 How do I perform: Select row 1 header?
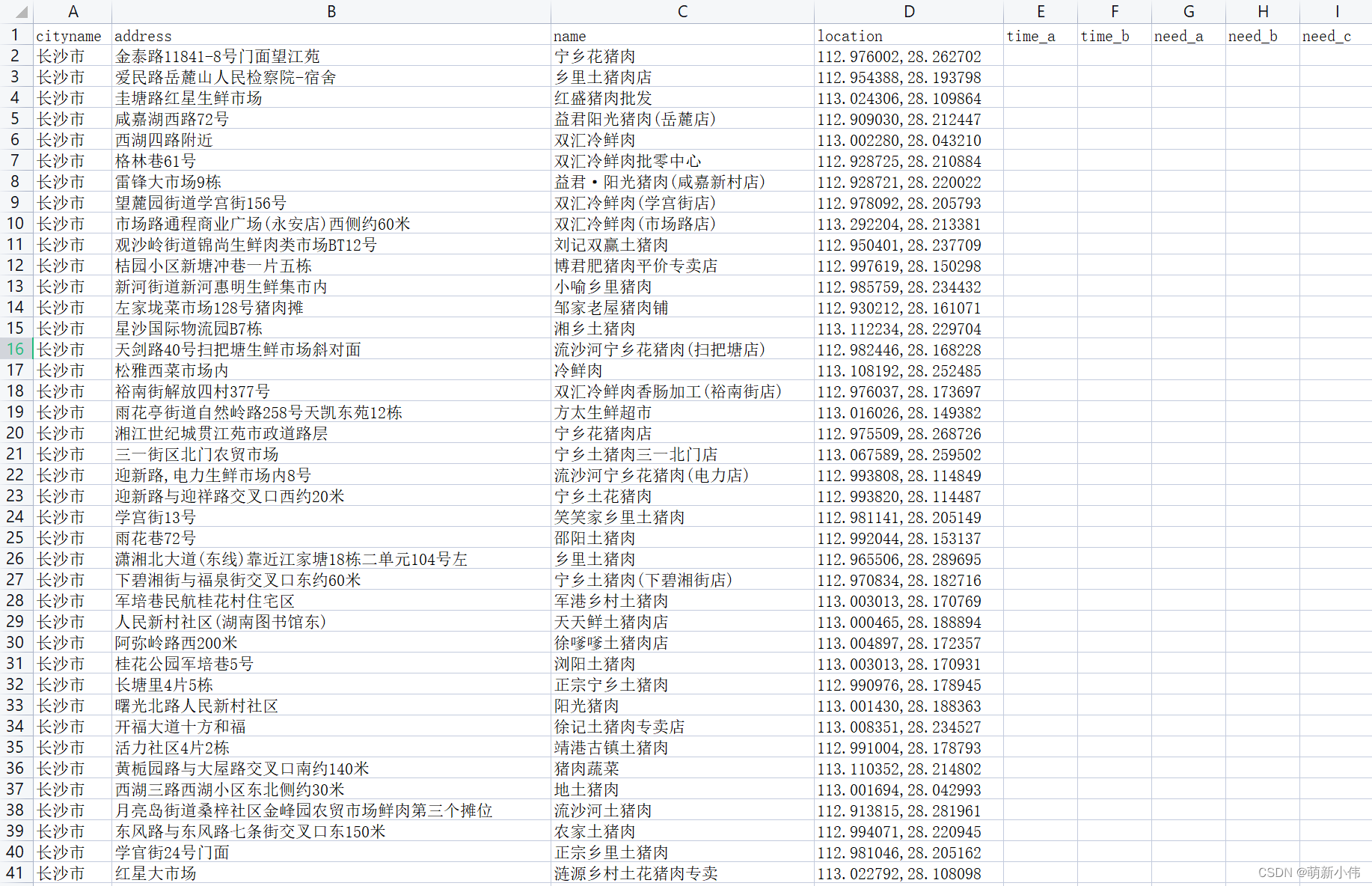(x=16, y=34)
